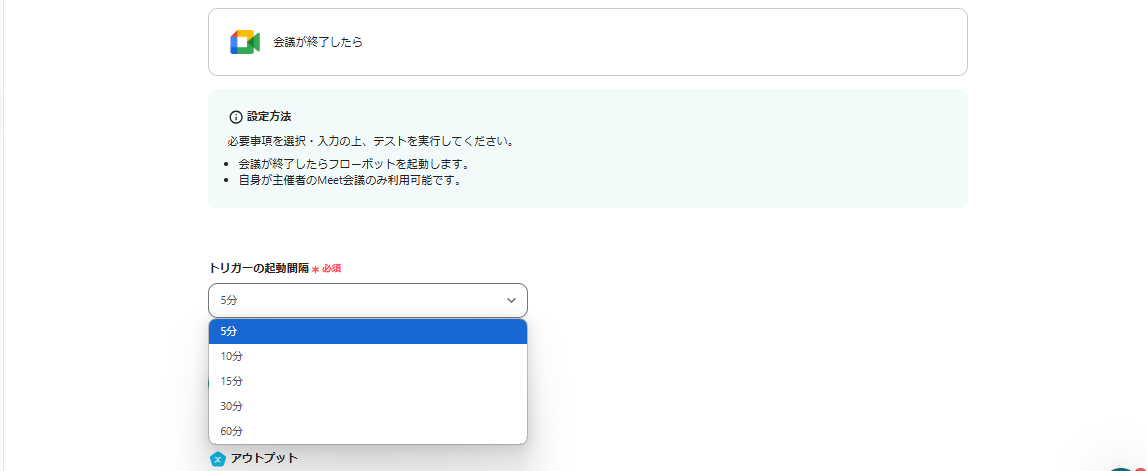The height and width of the screenshot is (471, 1147).
Task: Click the 会議が終了したら trigger card
Action: (587, 42)
